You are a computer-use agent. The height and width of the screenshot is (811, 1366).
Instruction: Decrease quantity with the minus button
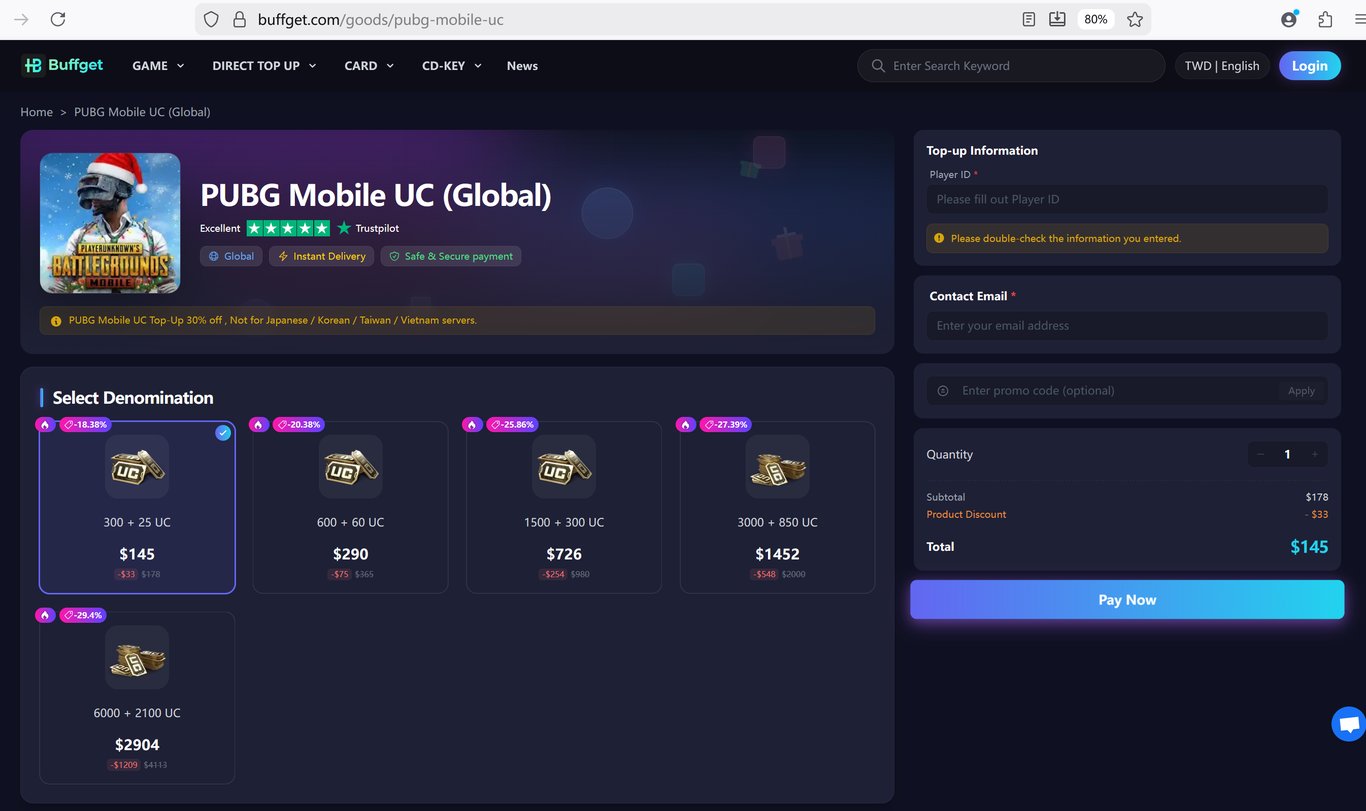tap(1260, 454)
